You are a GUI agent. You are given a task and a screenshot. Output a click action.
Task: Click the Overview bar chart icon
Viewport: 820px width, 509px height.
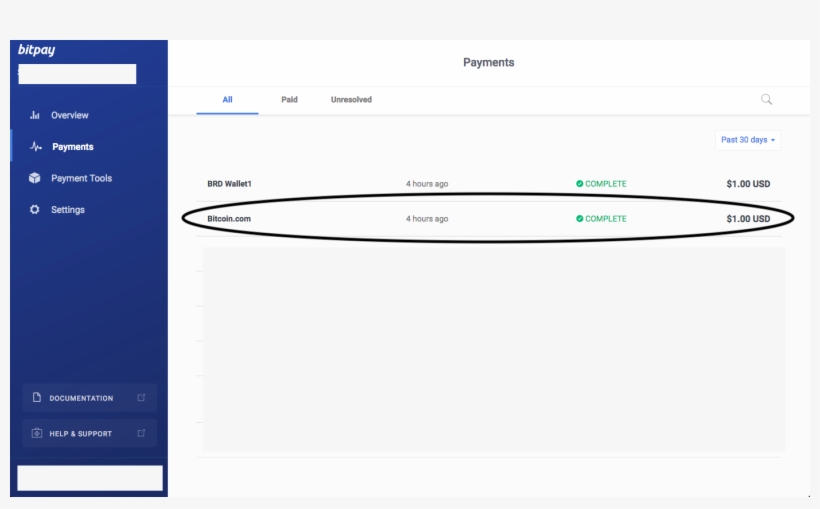click(34, 115)
